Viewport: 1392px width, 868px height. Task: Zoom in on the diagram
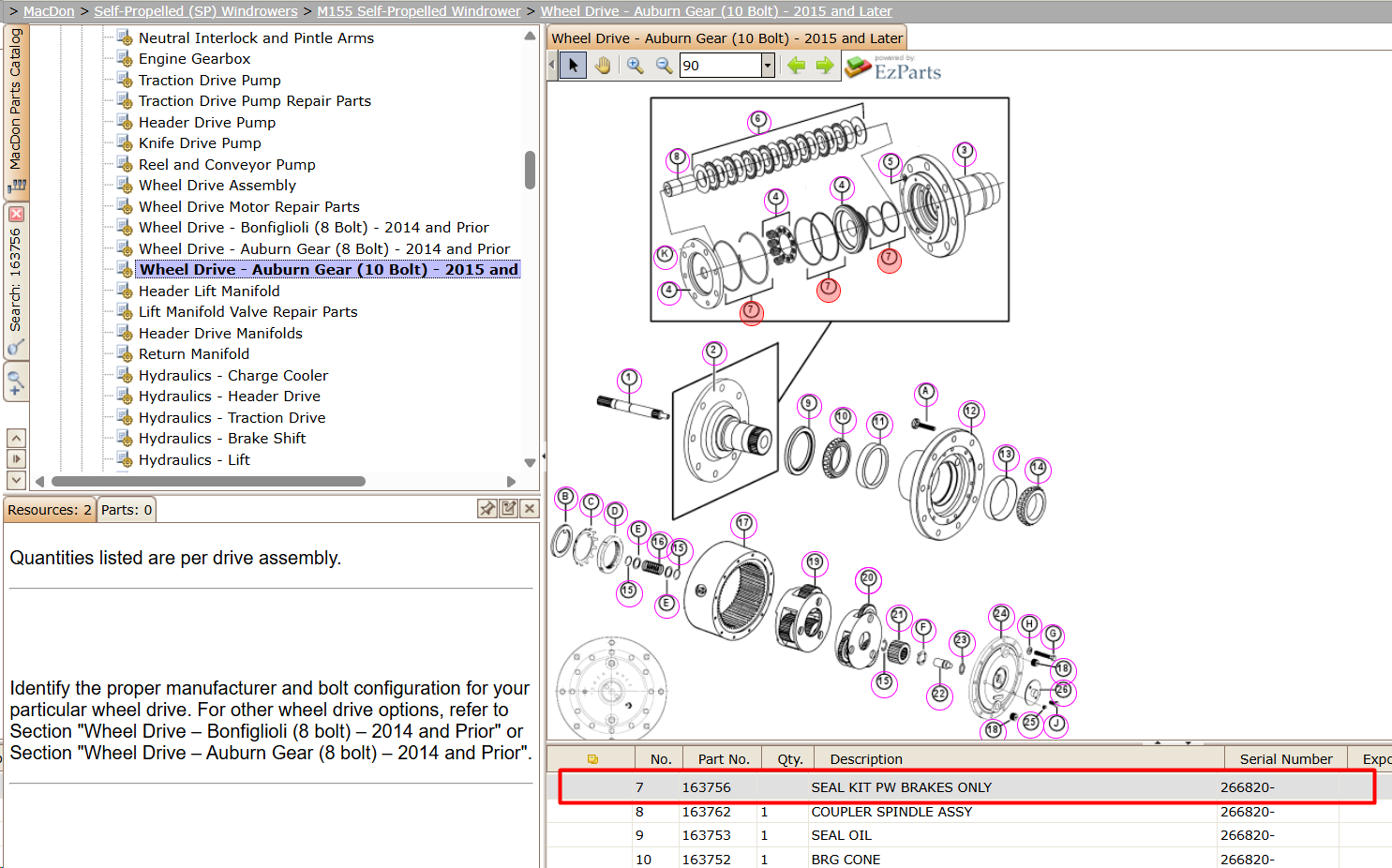coord(636,66)
